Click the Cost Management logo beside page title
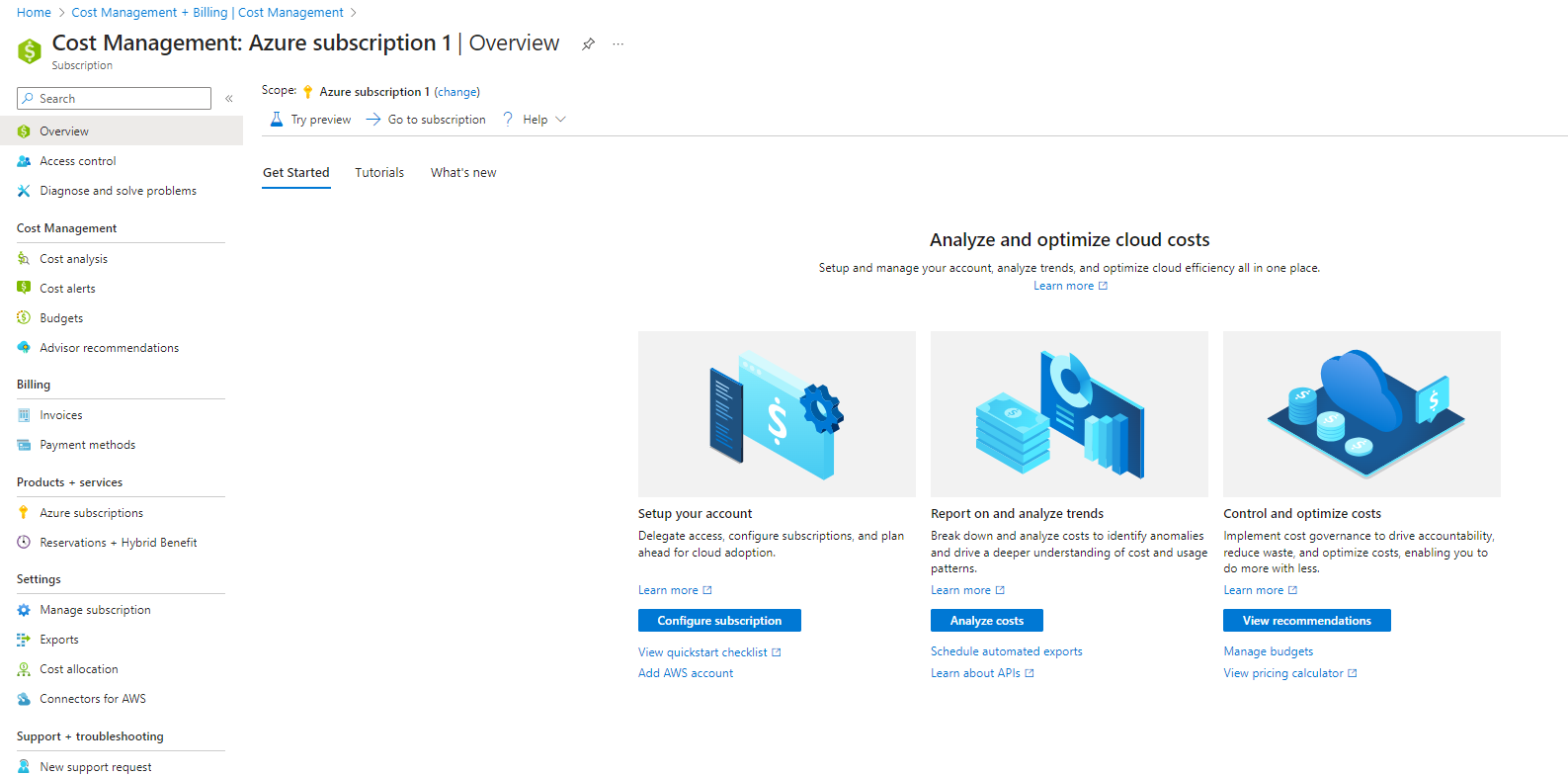This screenshot has width=1568, height=776. pyautogui.click(x=30, y=49)
